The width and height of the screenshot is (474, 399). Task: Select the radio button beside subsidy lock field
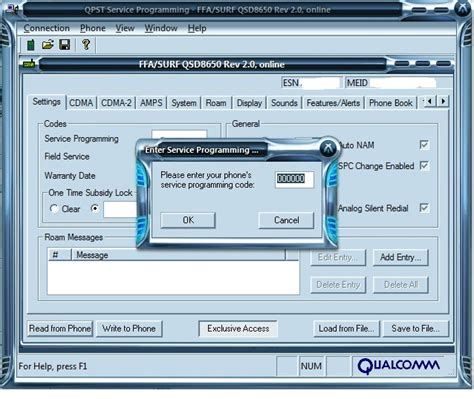(x=95, y=209)
